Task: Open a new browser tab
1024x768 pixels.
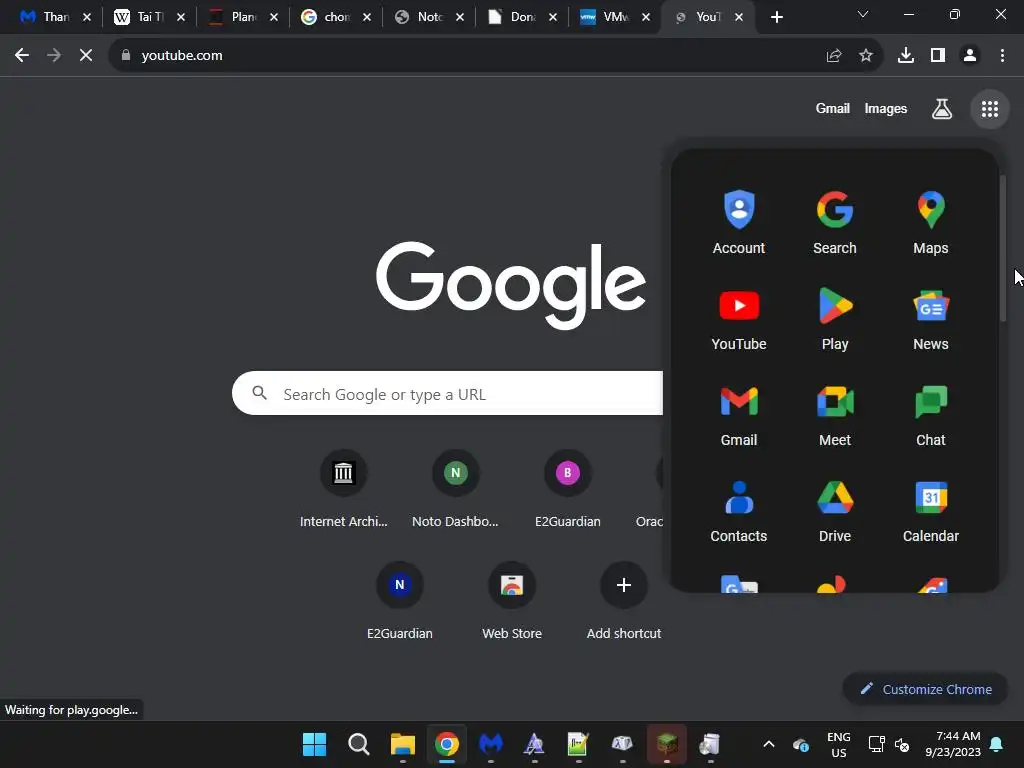Action: (x=776, y=17)
